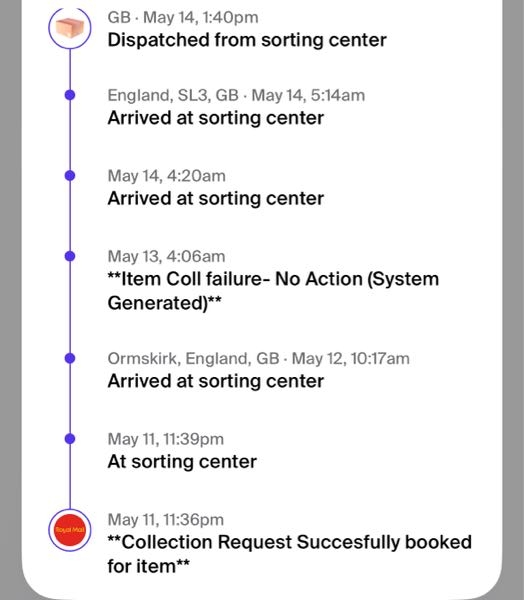524x600 pixels.
Task: Click the 'At sorting center' status text
Action: click(182, 462)
